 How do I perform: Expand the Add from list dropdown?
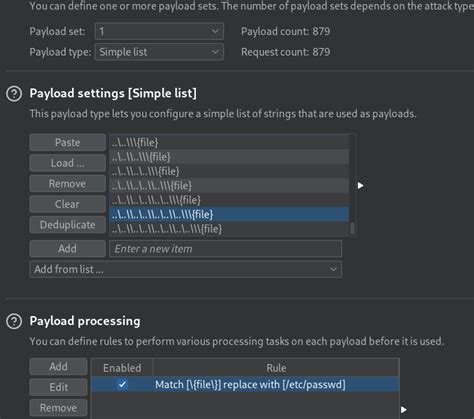pyautogui.click(x=186, y=269)
